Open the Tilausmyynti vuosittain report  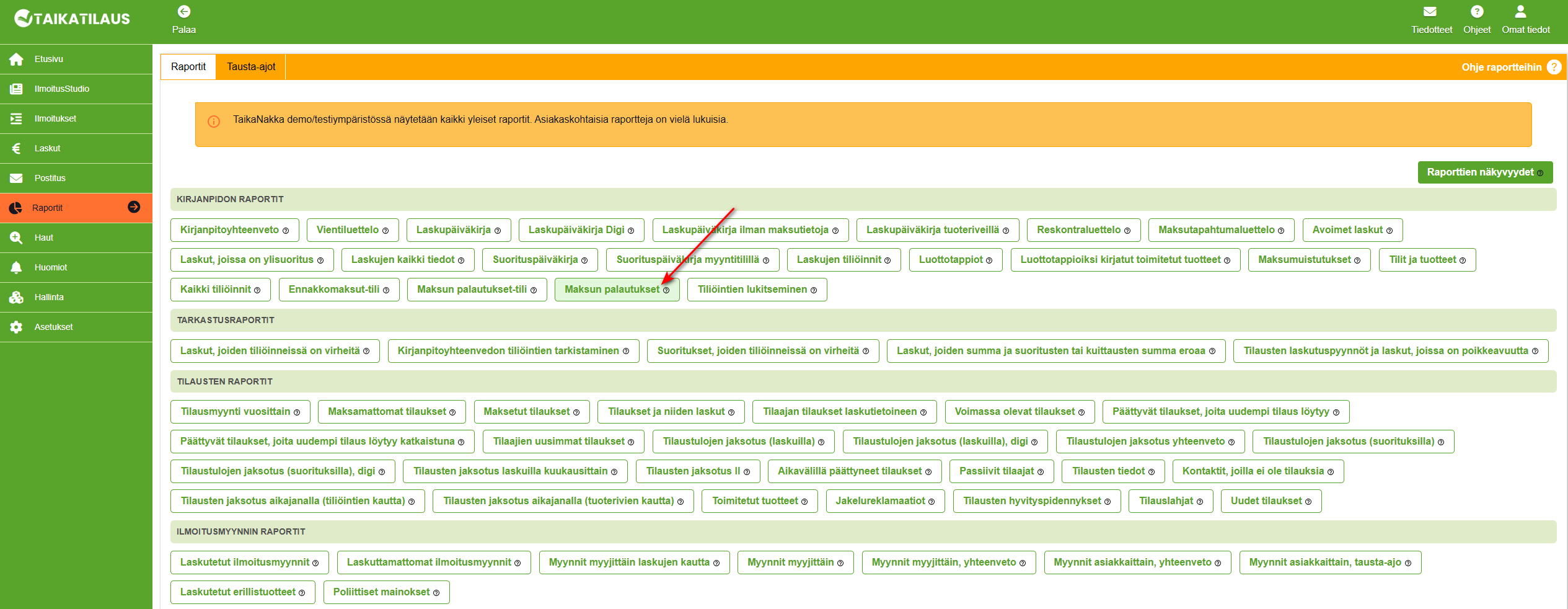(236, 412)
